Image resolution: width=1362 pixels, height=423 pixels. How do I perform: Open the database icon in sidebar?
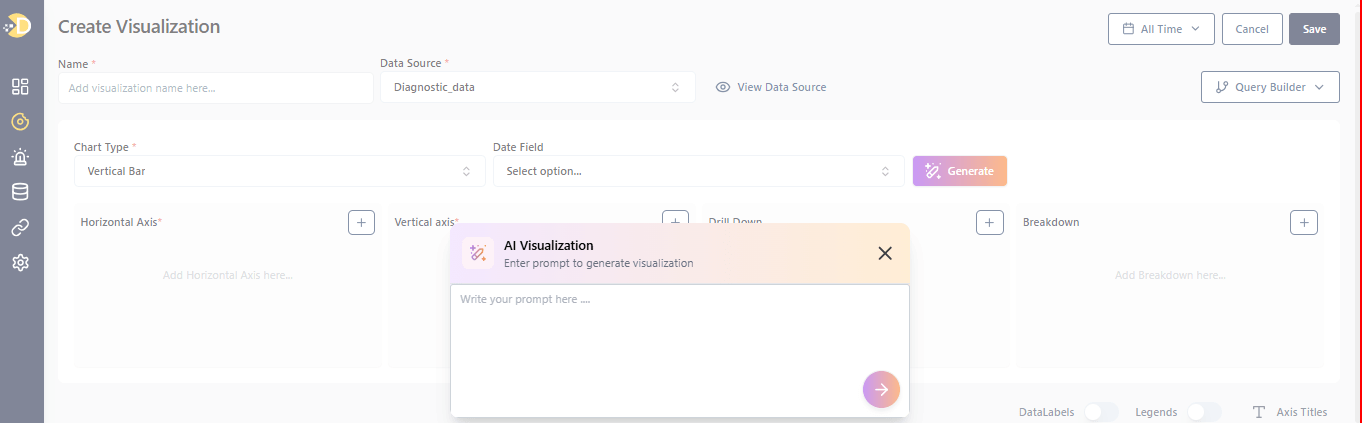click(x=20, y=192)
